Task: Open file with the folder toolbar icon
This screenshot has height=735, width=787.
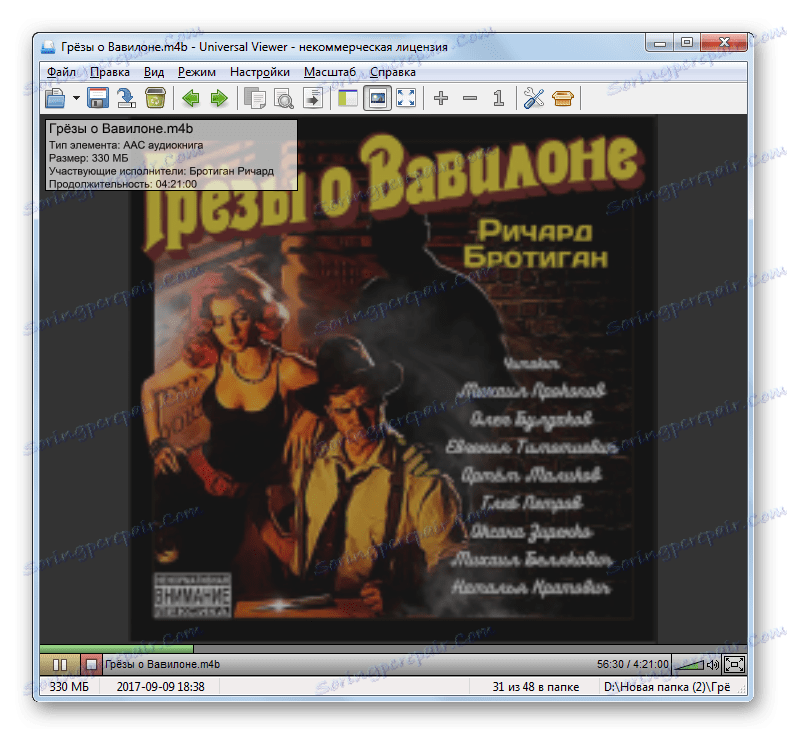Action: (55, 98)
